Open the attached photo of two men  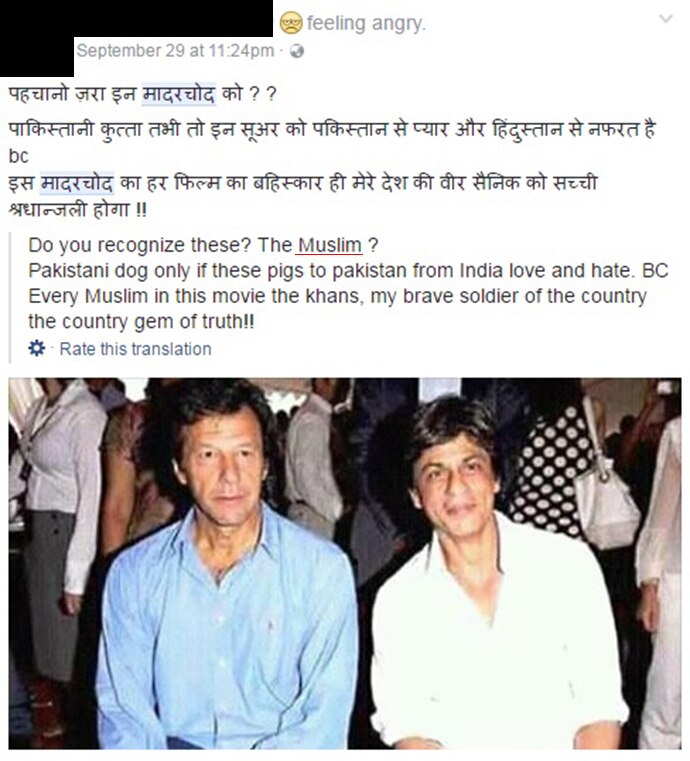[345, 563]
